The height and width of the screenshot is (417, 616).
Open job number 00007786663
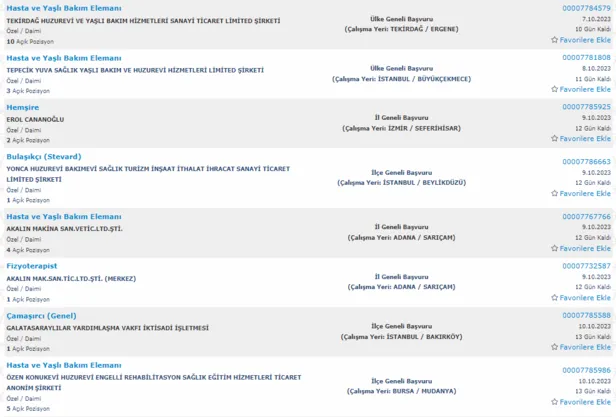pyautogui.click(x=585, y=160)
